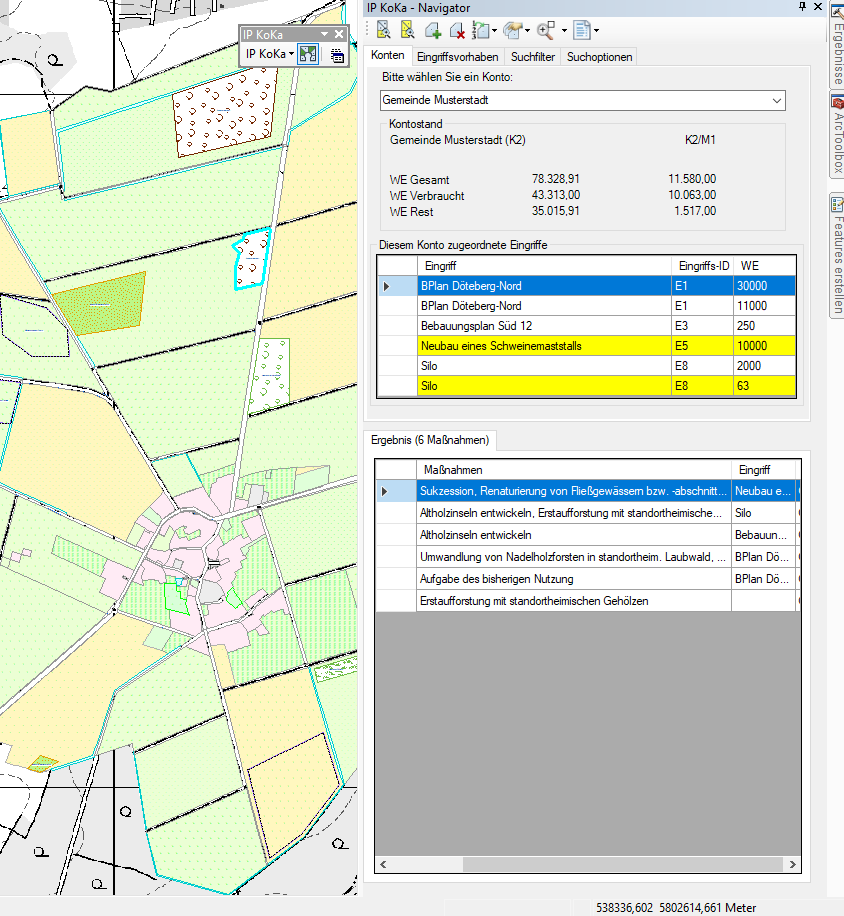Viewport: 844px width, 916px height.
Task: Click the magnifier zoom-to-selection icon
Action: click(x=546, y=30)
